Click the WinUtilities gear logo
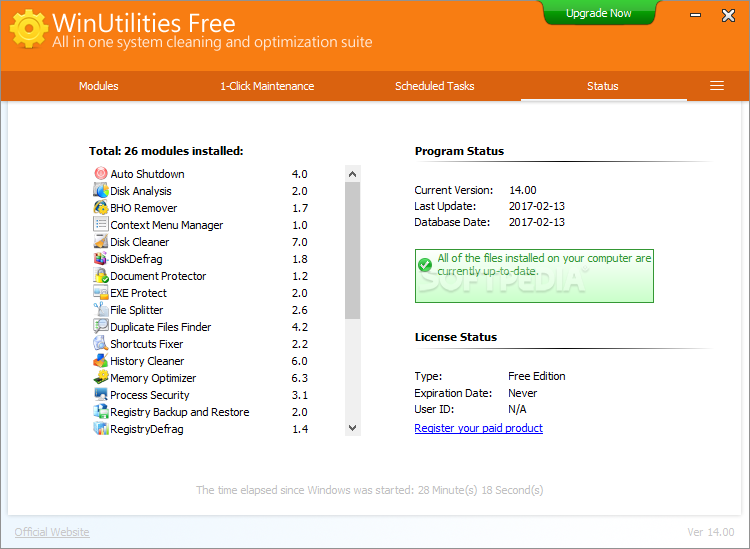The width and height of the screenshot is (750, 549). (29, 29)
